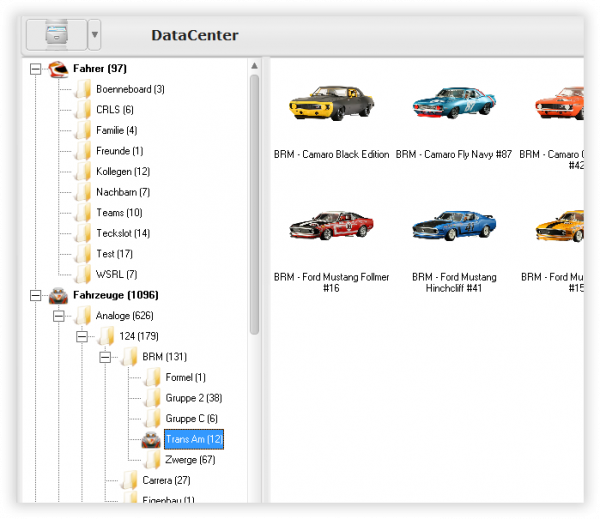Click the 'BRM - Camaro Fly Navy #87' caption

pyautogui.click(x=454, y=155)
